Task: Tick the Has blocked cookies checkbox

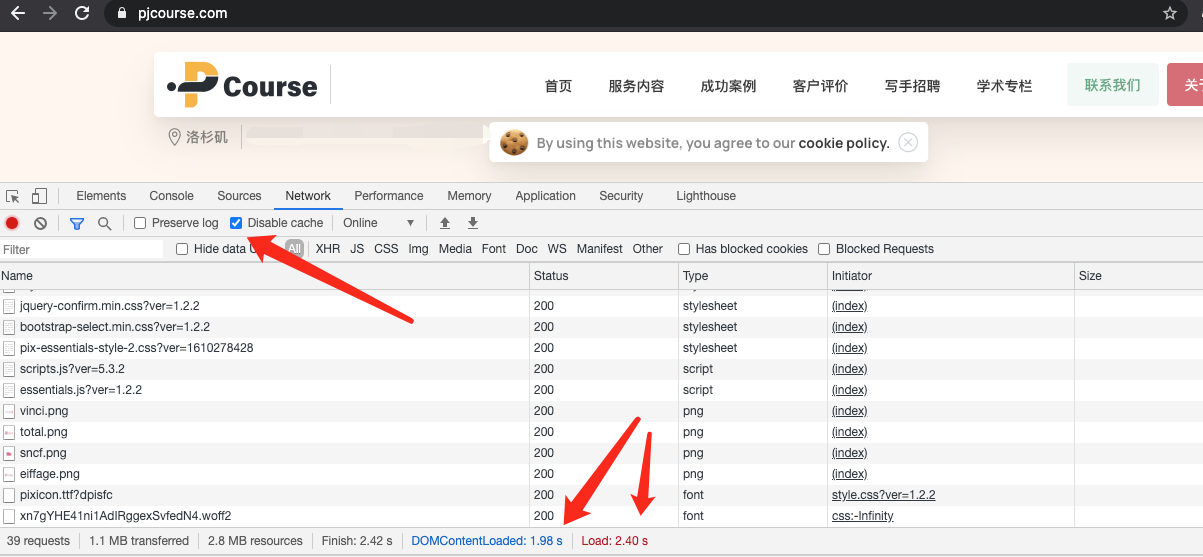Action: pyautogui.click(x=684, y=249)
